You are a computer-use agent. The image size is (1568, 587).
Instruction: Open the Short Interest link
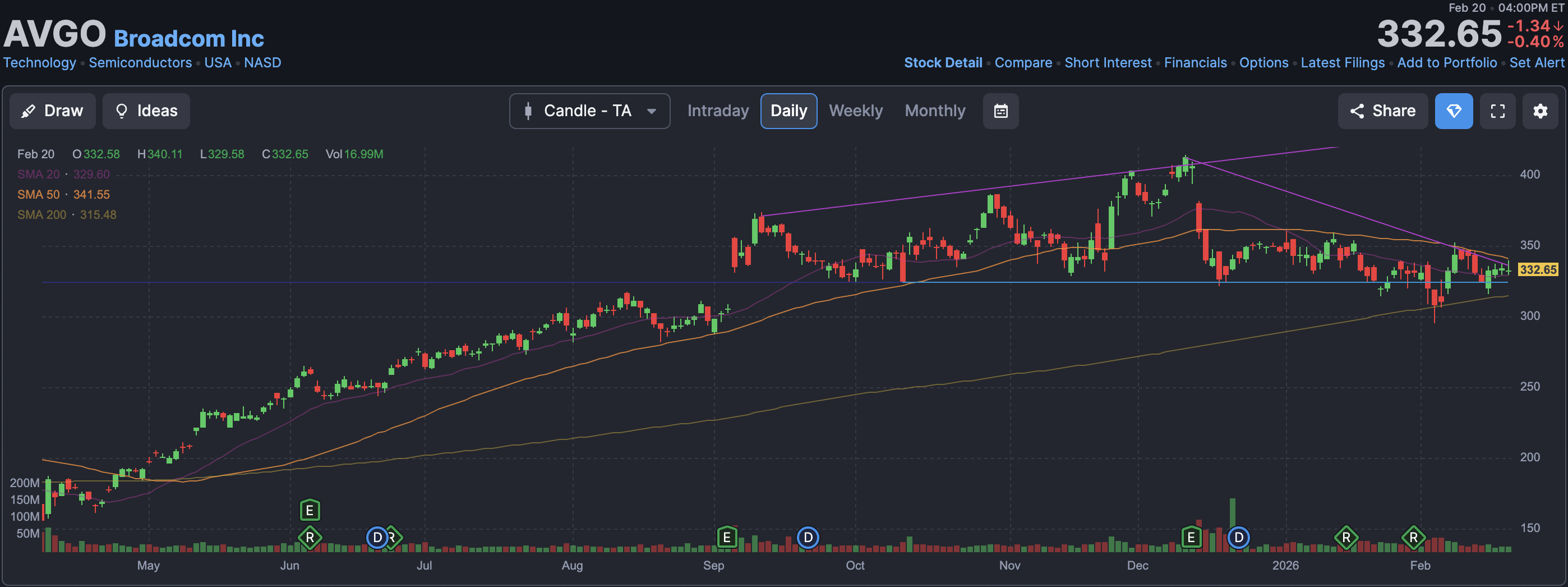[1108, 63]
